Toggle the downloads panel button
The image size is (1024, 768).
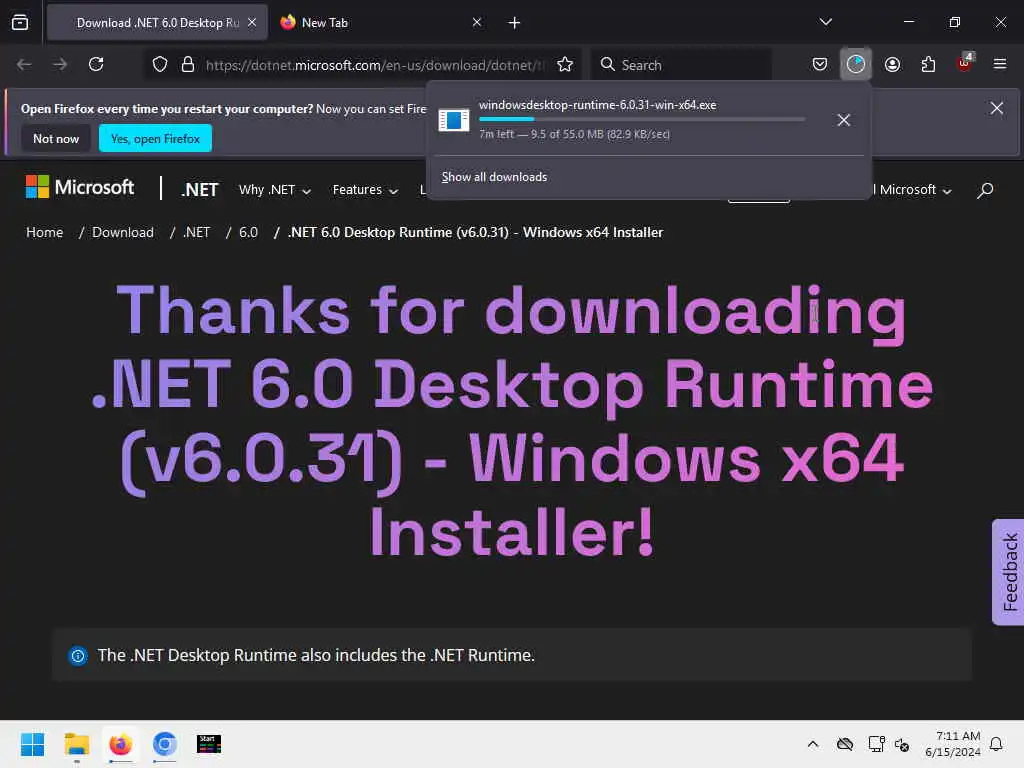[856, 64]
